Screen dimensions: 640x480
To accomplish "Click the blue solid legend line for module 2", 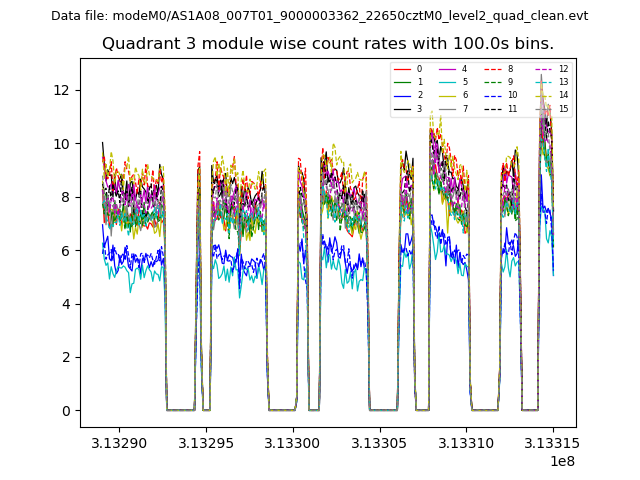I will tap(402, 95).
